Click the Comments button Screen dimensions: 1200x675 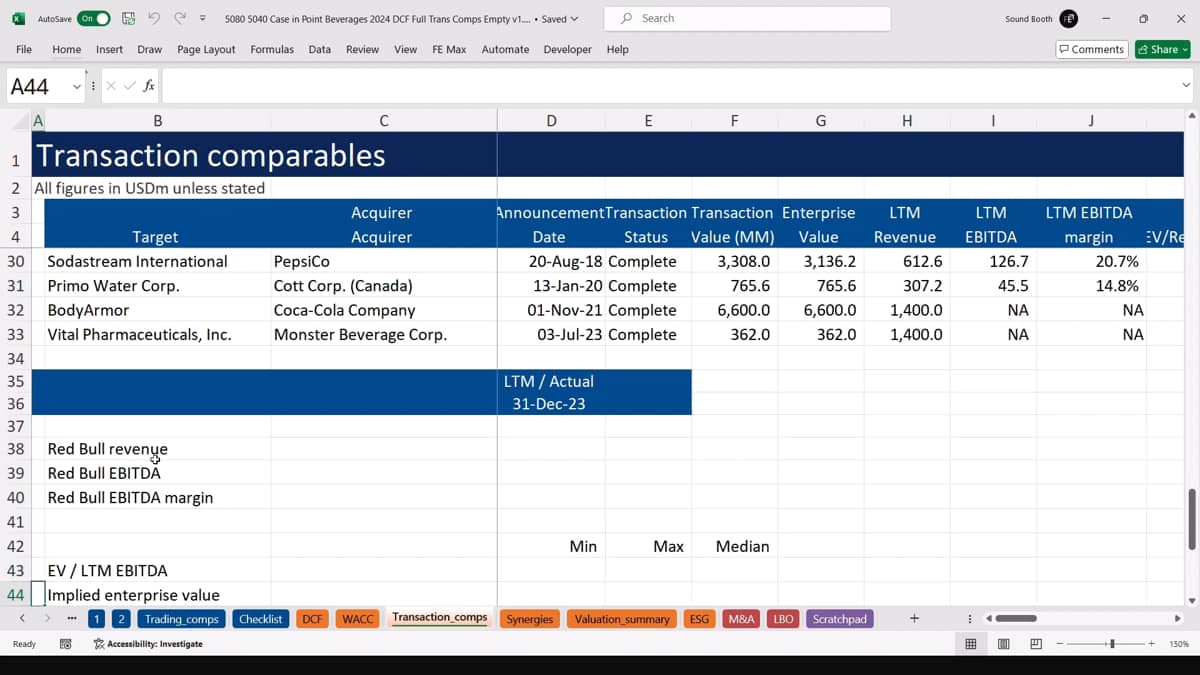[1092, 49]
